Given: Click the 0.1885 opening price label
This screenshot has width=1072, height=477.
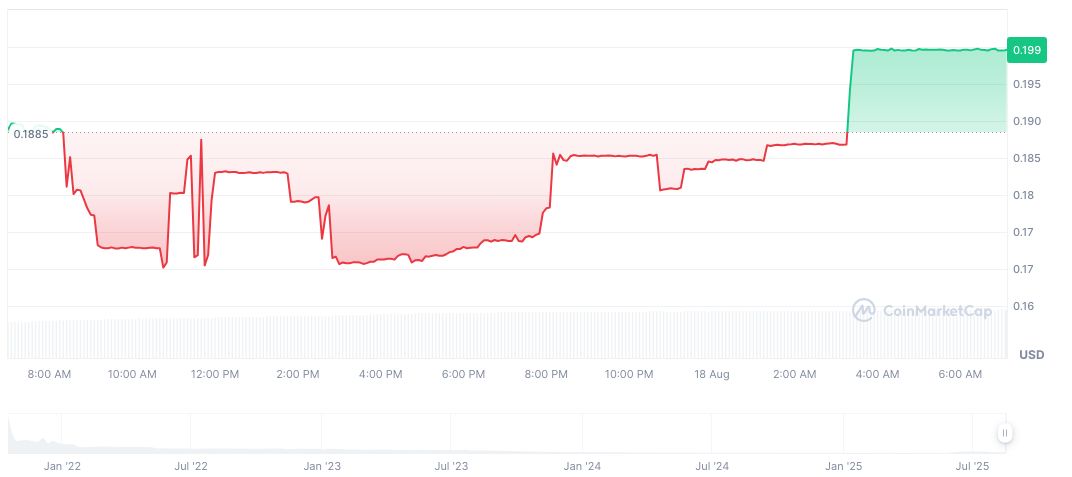Looking at the screenshot, I should point(31,133).
